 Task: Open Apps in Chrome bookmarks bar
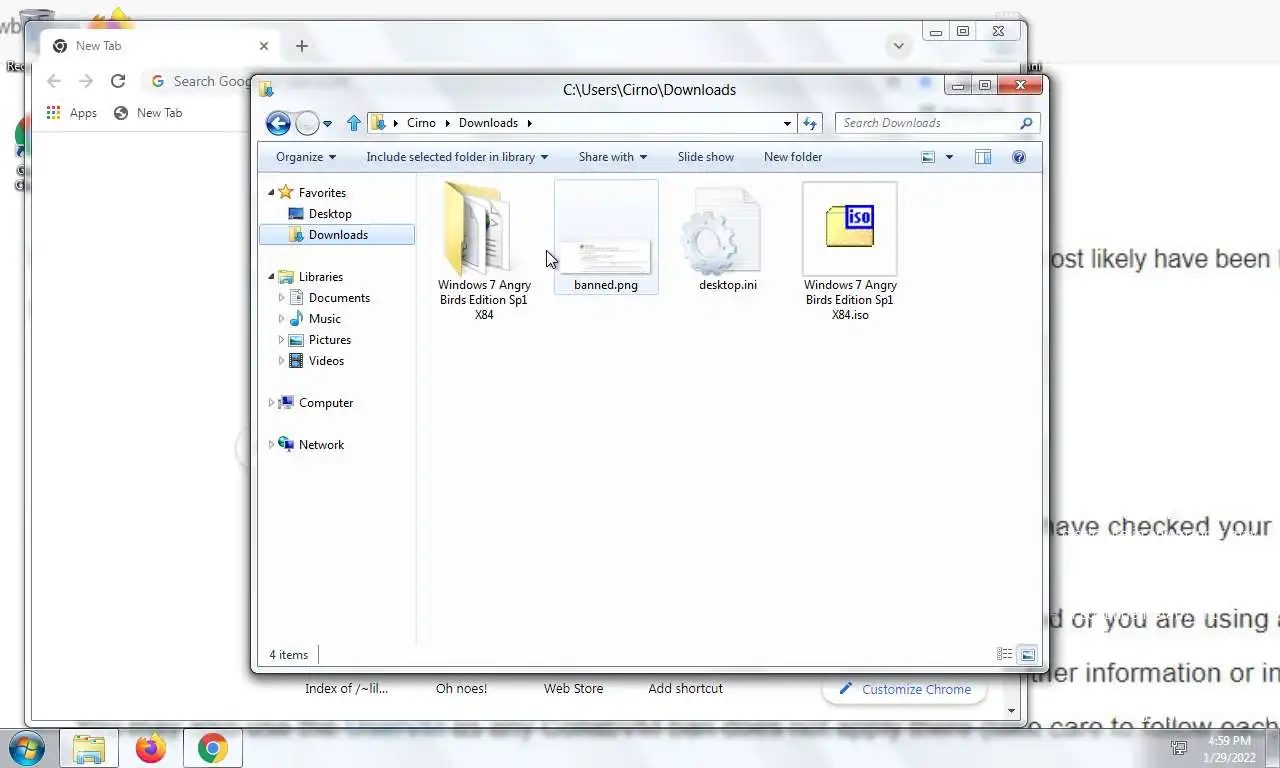72,113
